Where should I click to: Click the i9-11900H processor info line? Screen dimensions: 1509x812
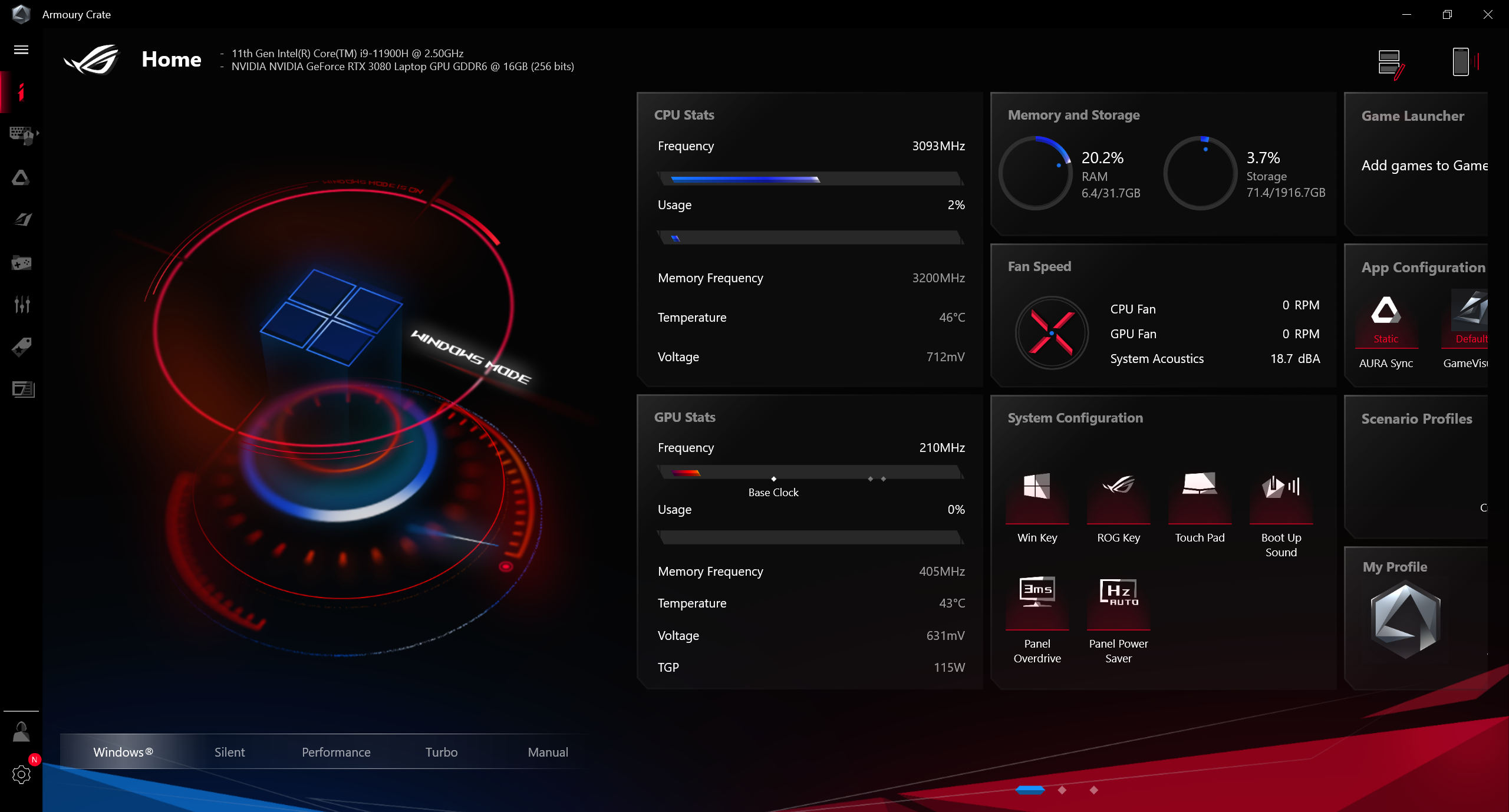click(x=347, y=53)
